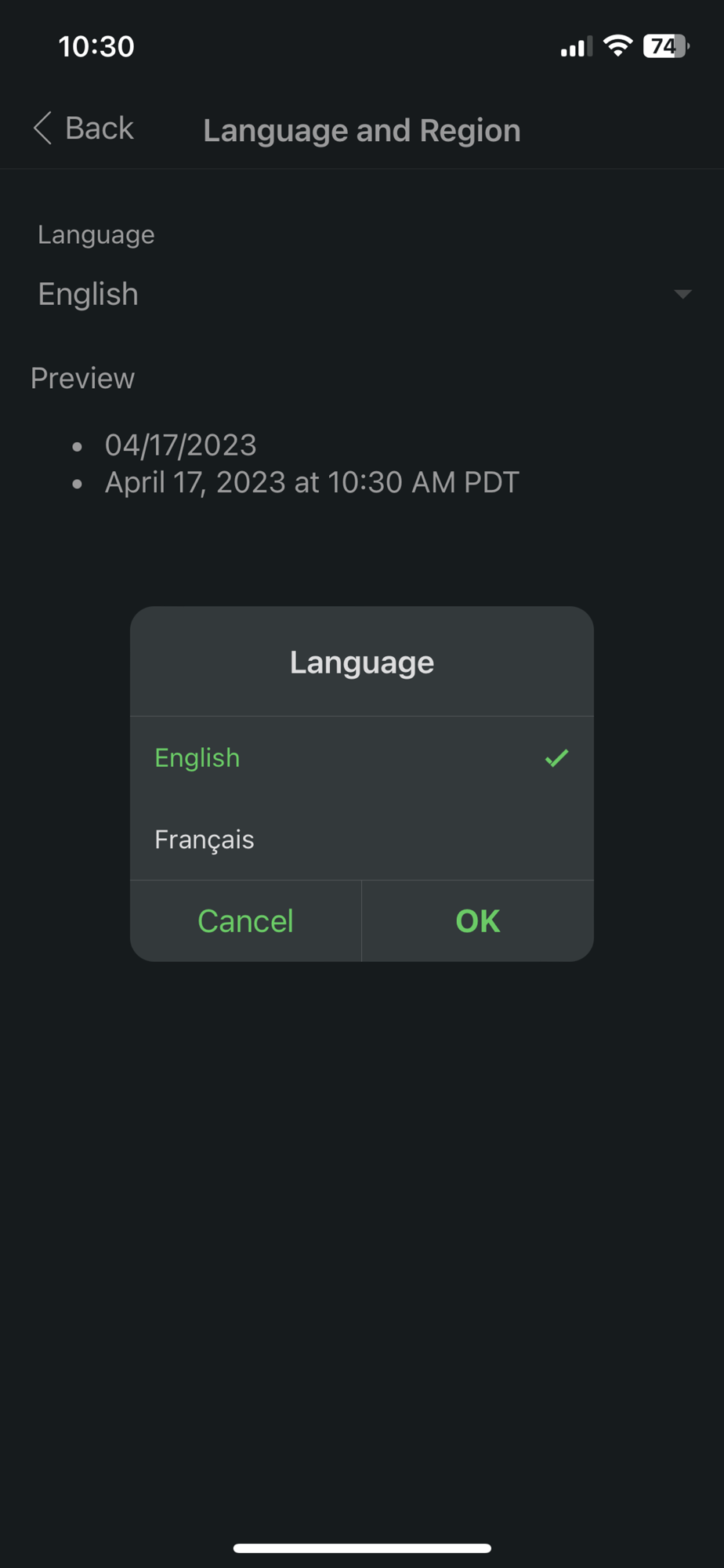Image resolution: width=724 pixels, height=1568 pixels.
Task: Cancel the language selection dialog
Action: click(x=246, y=921)
